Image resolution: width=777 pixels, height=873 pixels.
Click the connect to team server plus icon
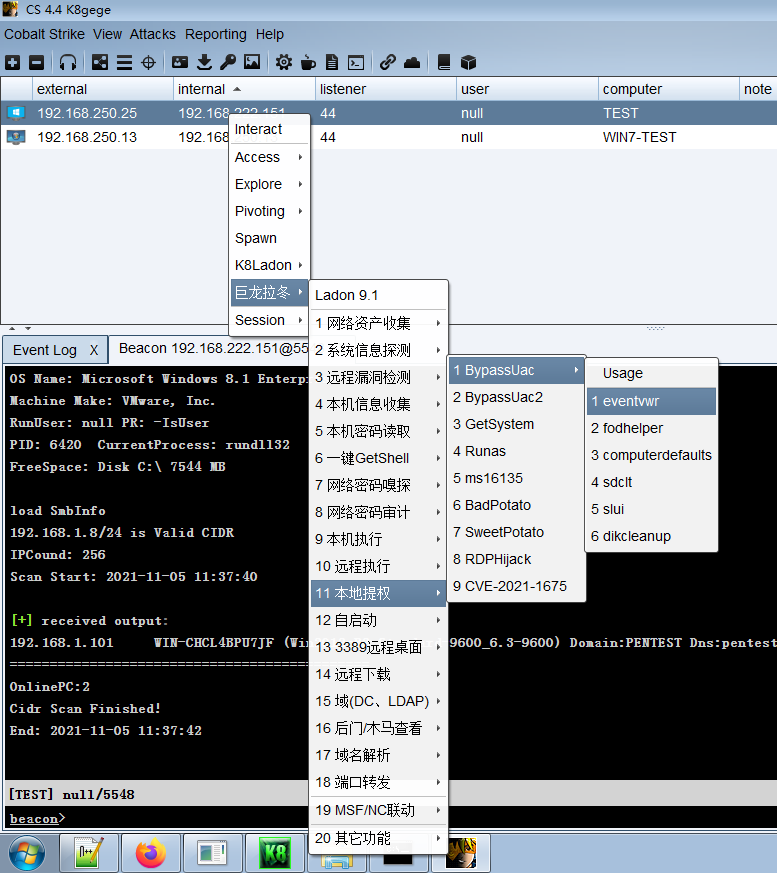[x=12, y=62]
